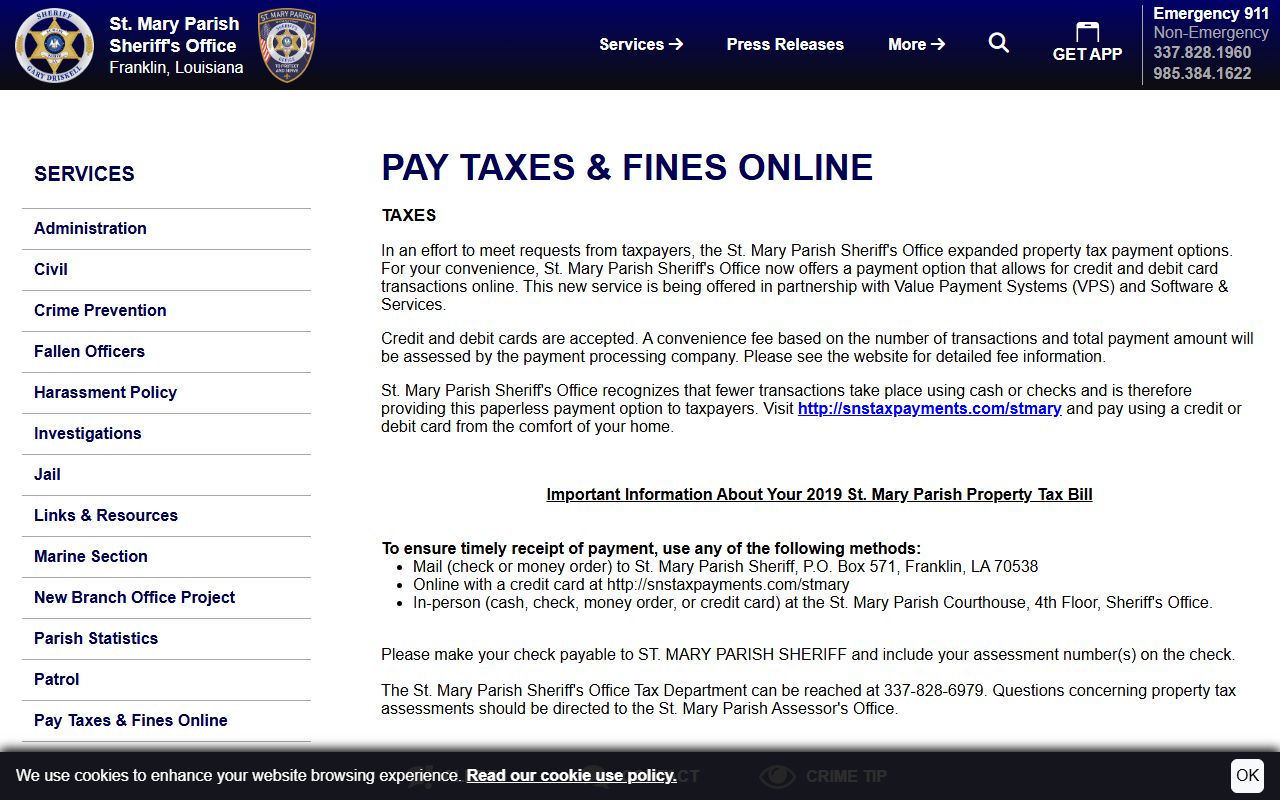The width and height of the screenshot is (1280, 800).
Task: Expand the Services menu
Action: [641, 44]
